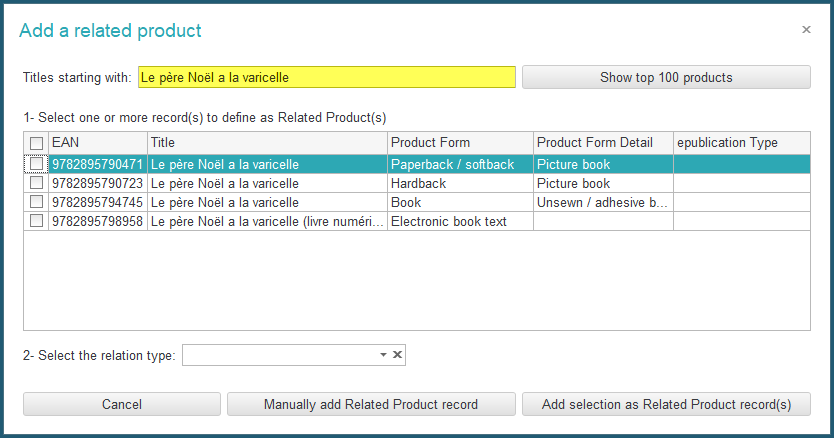Close the Add a related product dialog

click(x=806, y=30)
